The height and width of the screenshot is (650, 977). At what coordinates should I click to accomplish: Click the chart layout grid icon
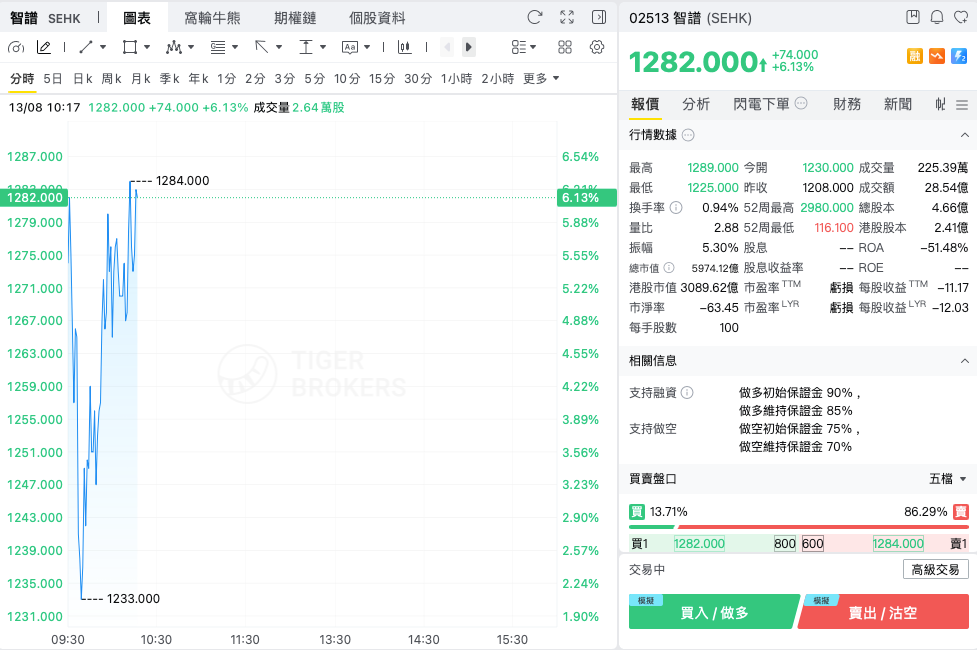(x=565, y=47)
